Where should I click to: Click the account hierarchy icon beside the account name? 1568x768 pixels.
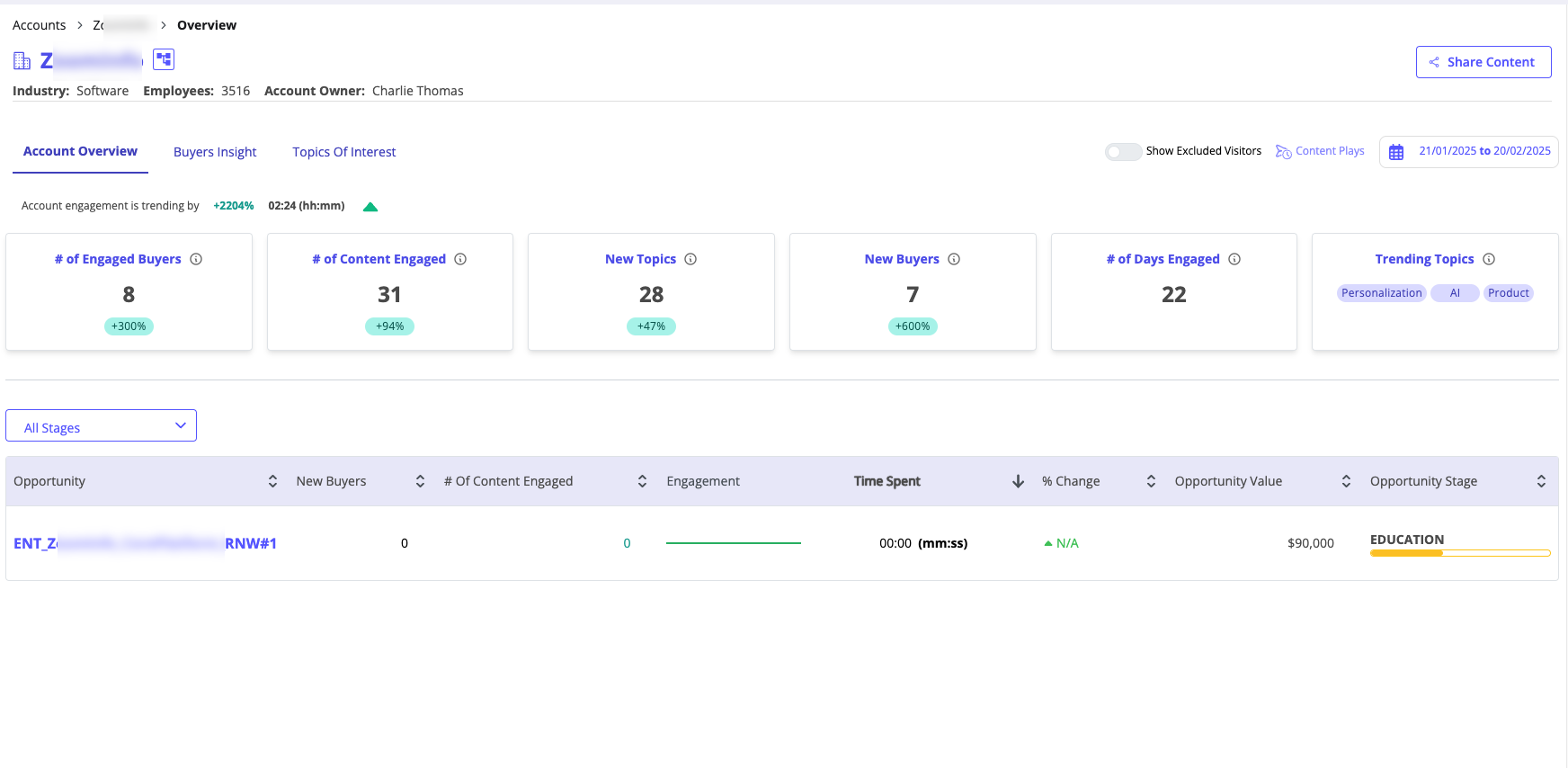(164, 59)
